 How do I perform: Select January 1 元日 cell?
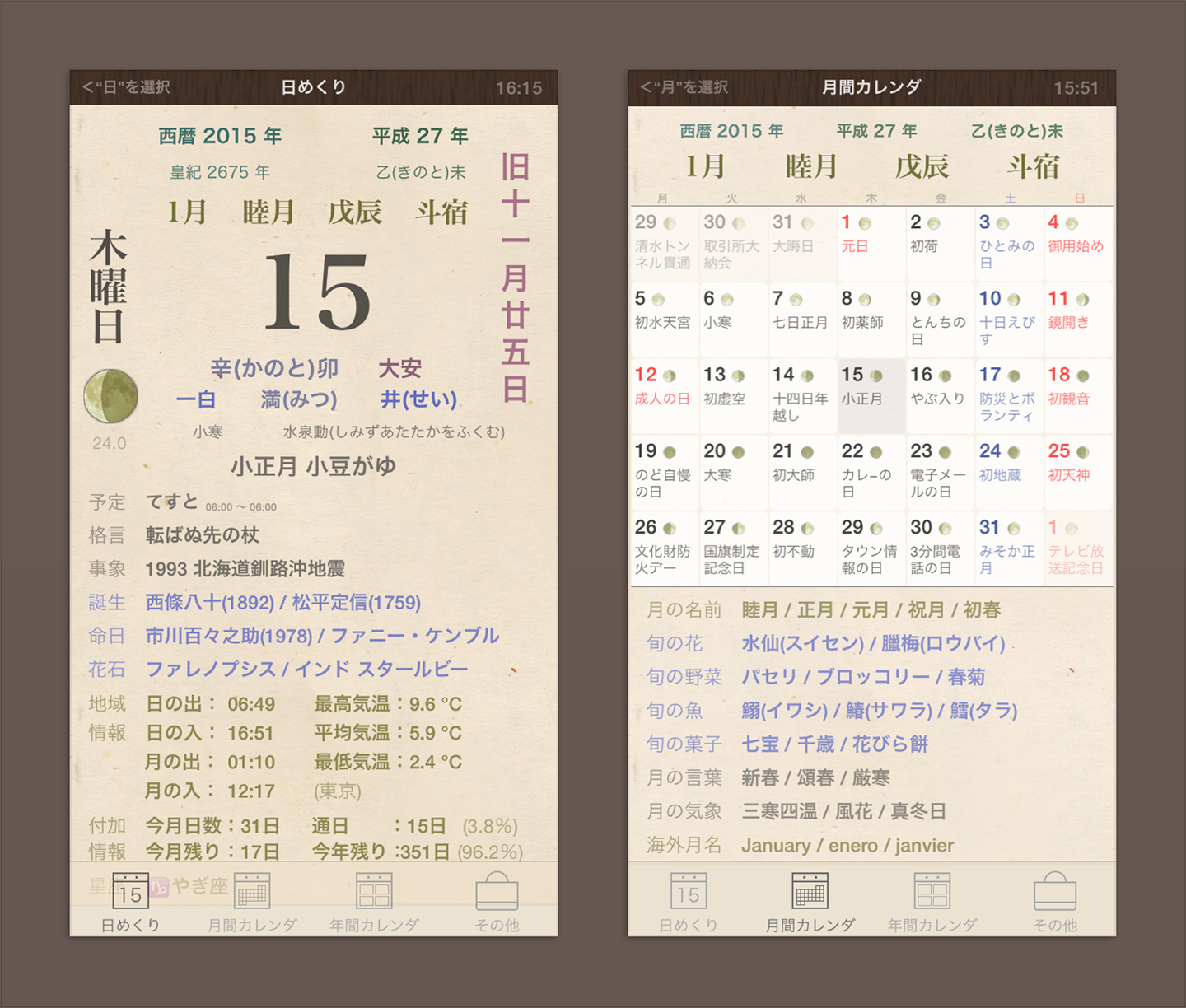[x=871, y=245]
